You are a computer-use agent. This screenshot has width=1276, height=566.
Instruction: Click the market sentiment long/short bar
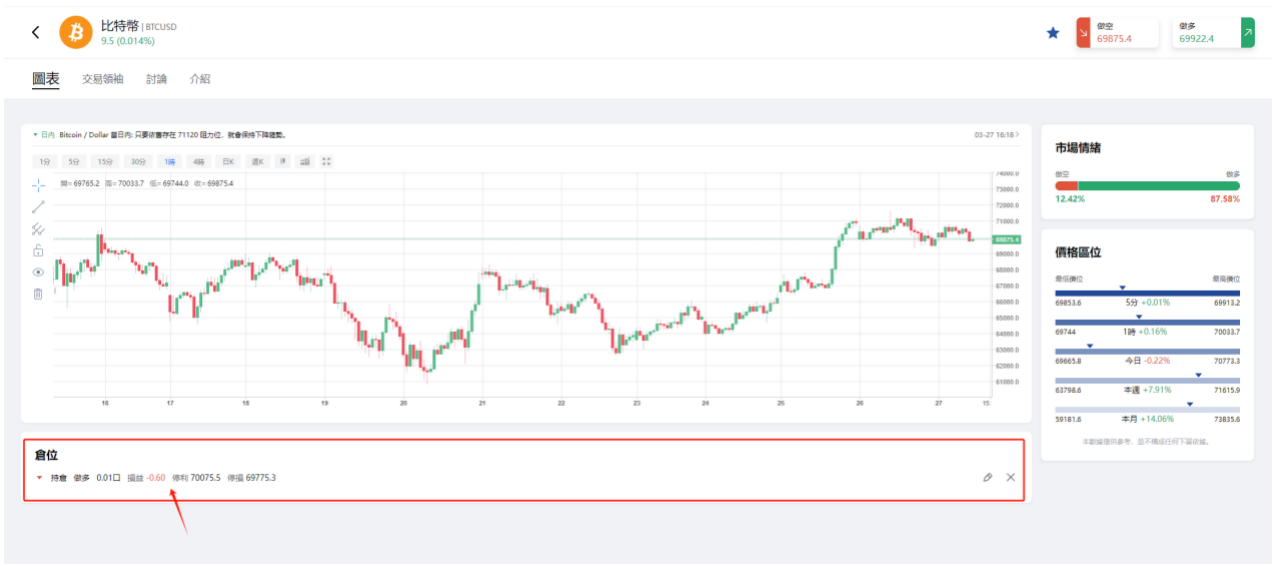pyautogui.click(x=1147, y=185)
